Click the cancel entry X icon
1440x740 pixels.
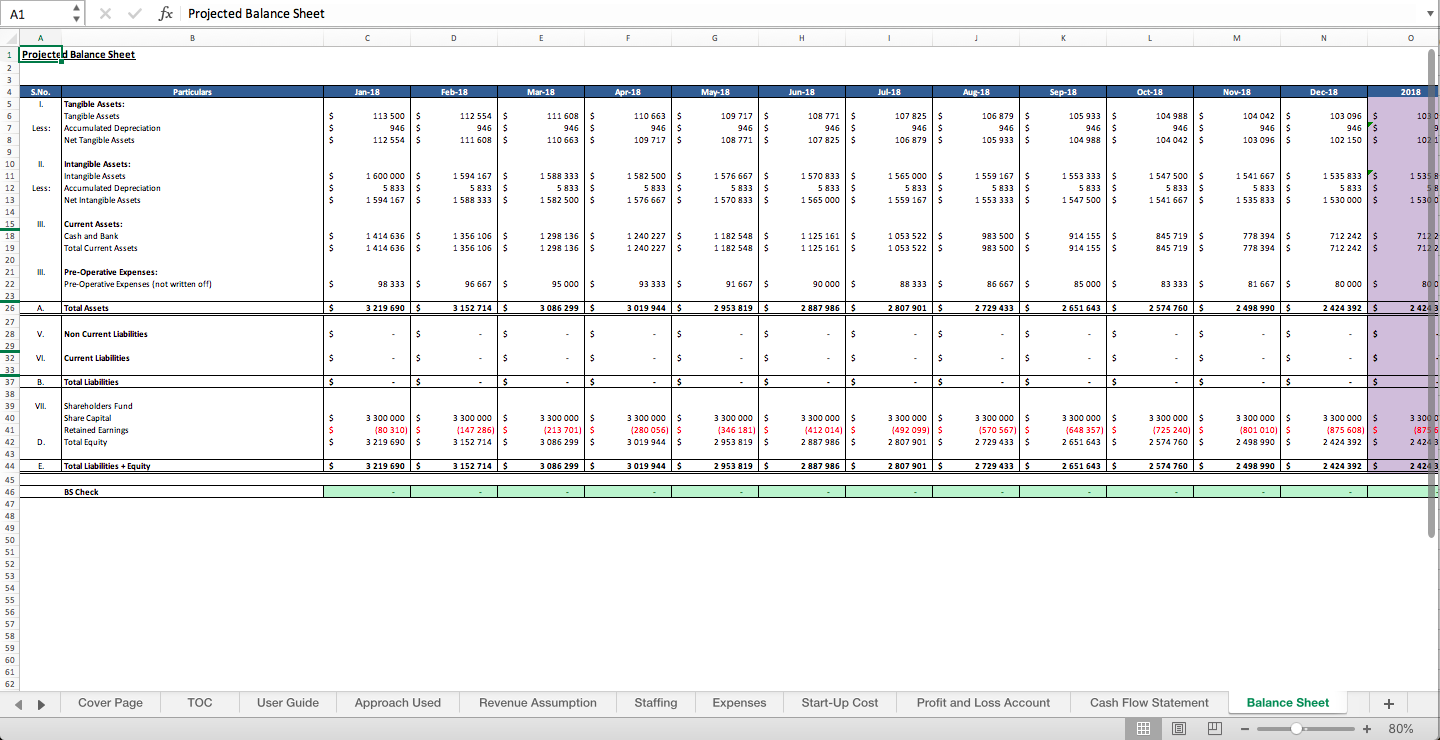[106, 14]
